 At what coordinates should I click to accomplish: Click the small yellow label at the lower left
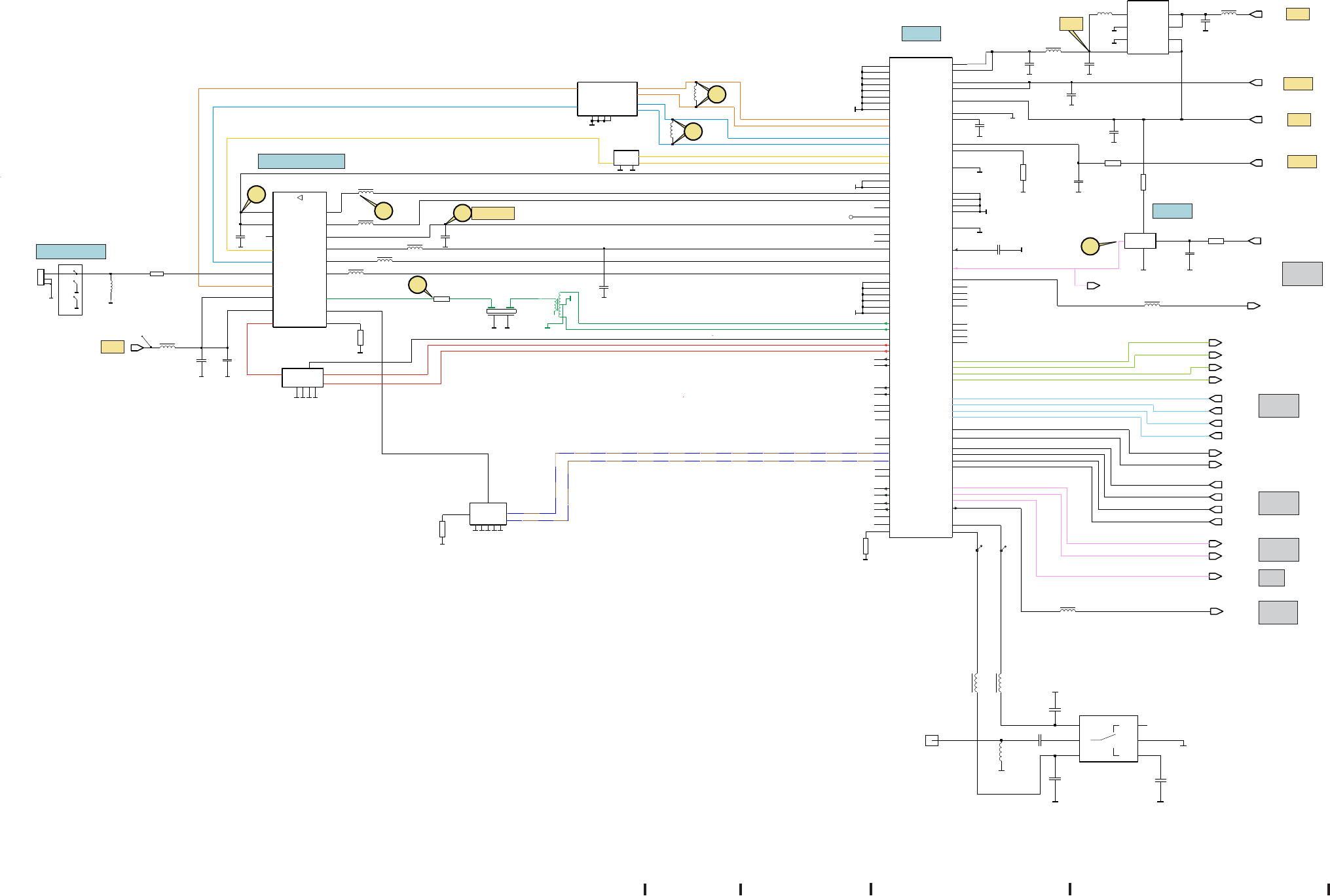(113, 347)
